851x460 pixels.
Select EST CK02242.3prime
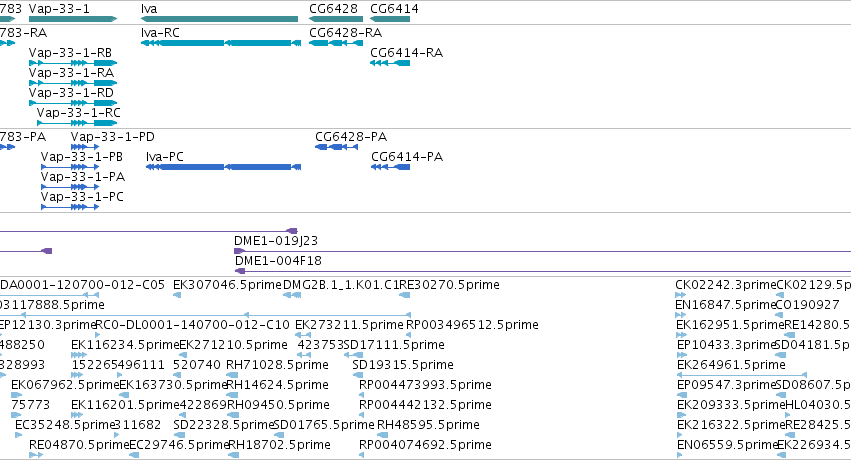pos(726,285)
